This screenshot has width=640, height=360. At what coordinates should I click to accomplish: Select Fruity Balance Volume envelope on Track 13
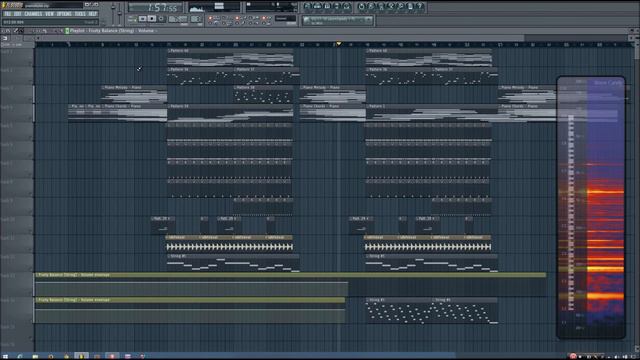click(291, 284)
